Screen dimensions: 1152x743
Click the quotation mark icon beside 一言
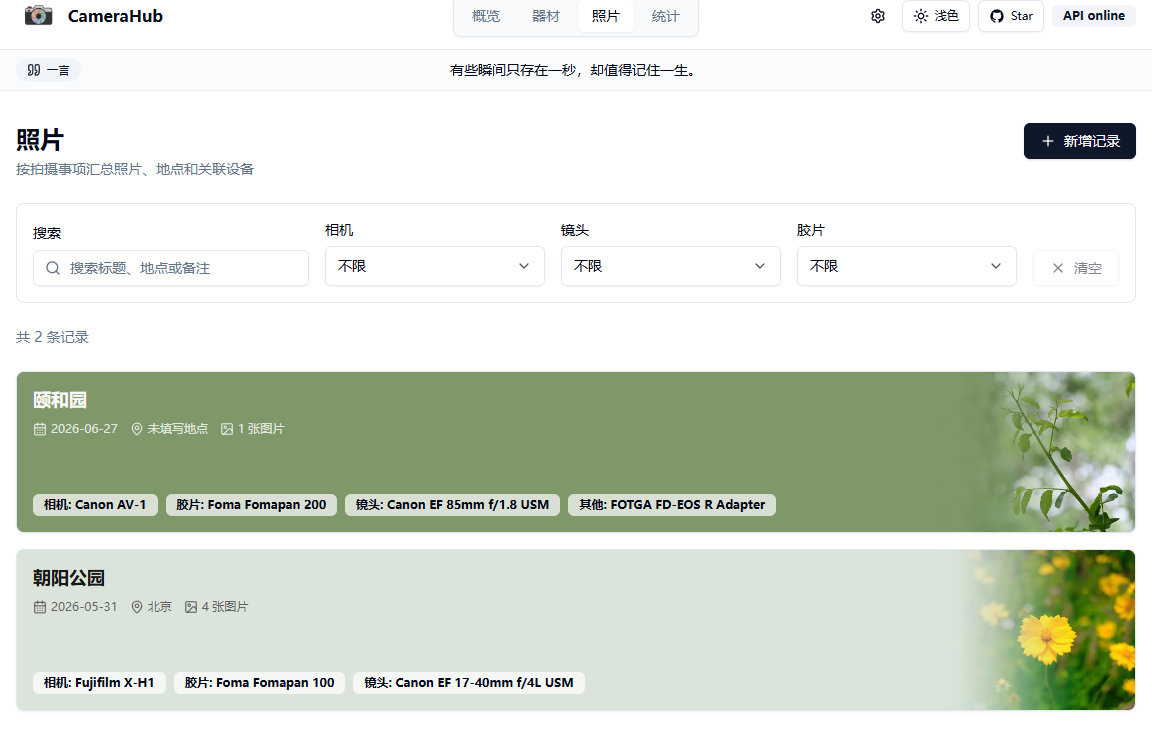click(34, 71)
